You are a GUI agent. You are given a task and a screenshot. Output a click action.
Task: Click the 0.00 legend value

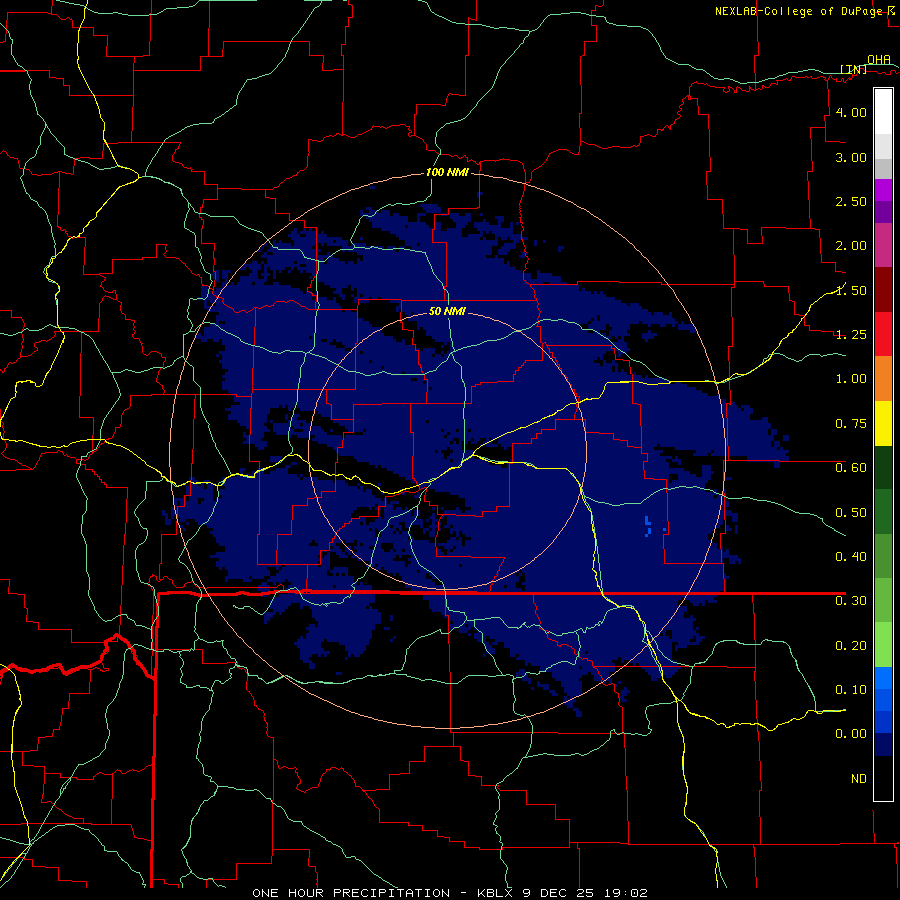[851, 734]
